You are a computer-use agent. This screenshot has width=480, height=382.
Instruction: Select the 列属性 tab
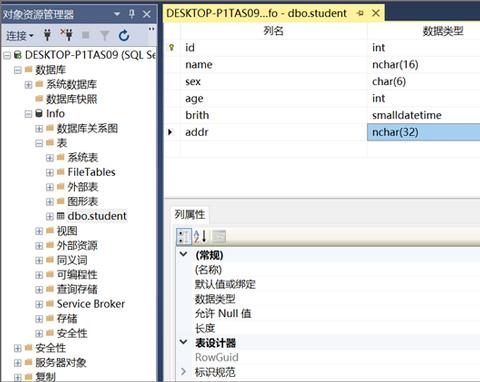(190, 214)
